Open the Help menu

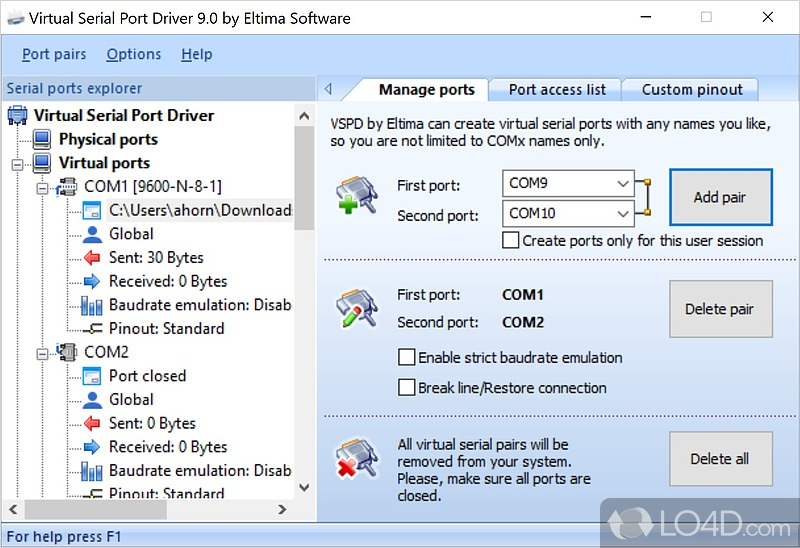196,54
